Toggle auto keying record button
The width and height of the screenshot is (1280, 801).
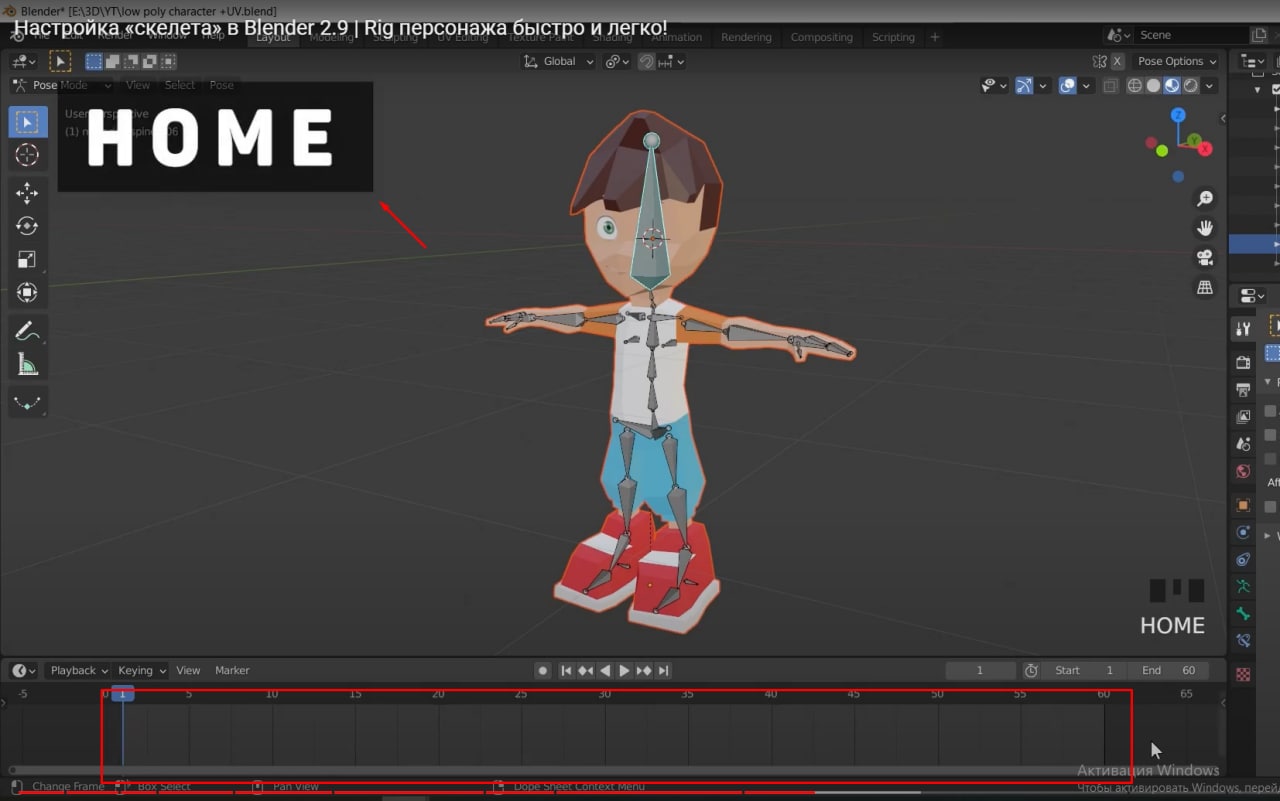click(x=542, y=670)
